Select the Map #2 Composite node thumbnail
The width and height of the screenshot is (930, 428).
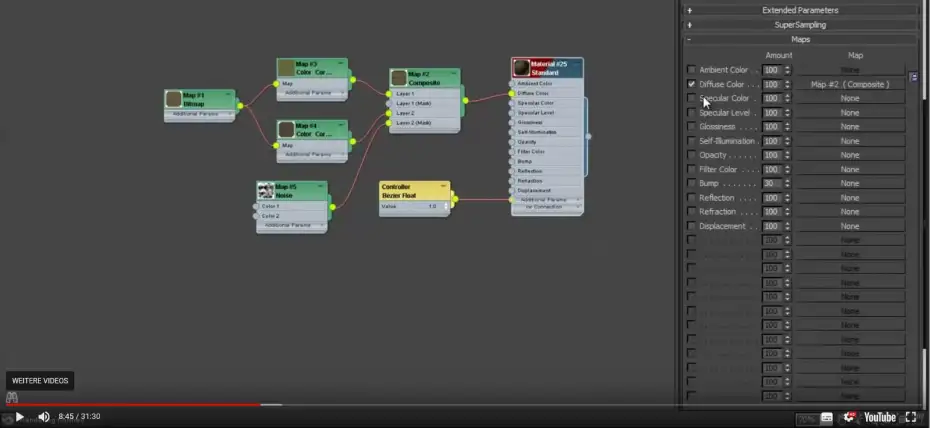point(399,78)
